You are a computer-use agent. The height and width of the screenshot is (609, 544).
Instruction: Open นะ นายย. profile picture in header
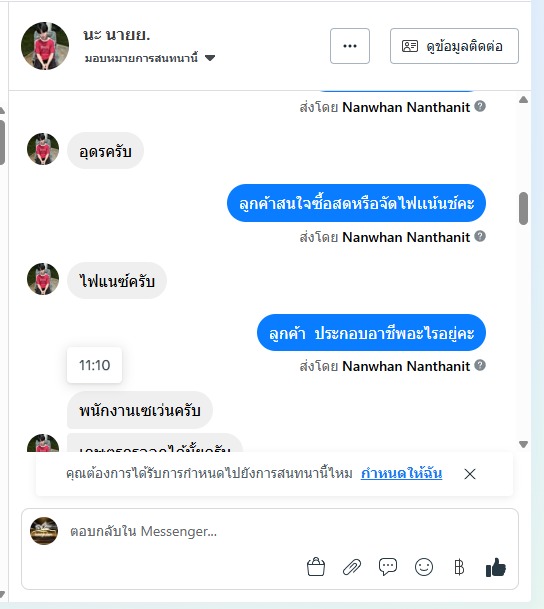click(x=45, y=46)
